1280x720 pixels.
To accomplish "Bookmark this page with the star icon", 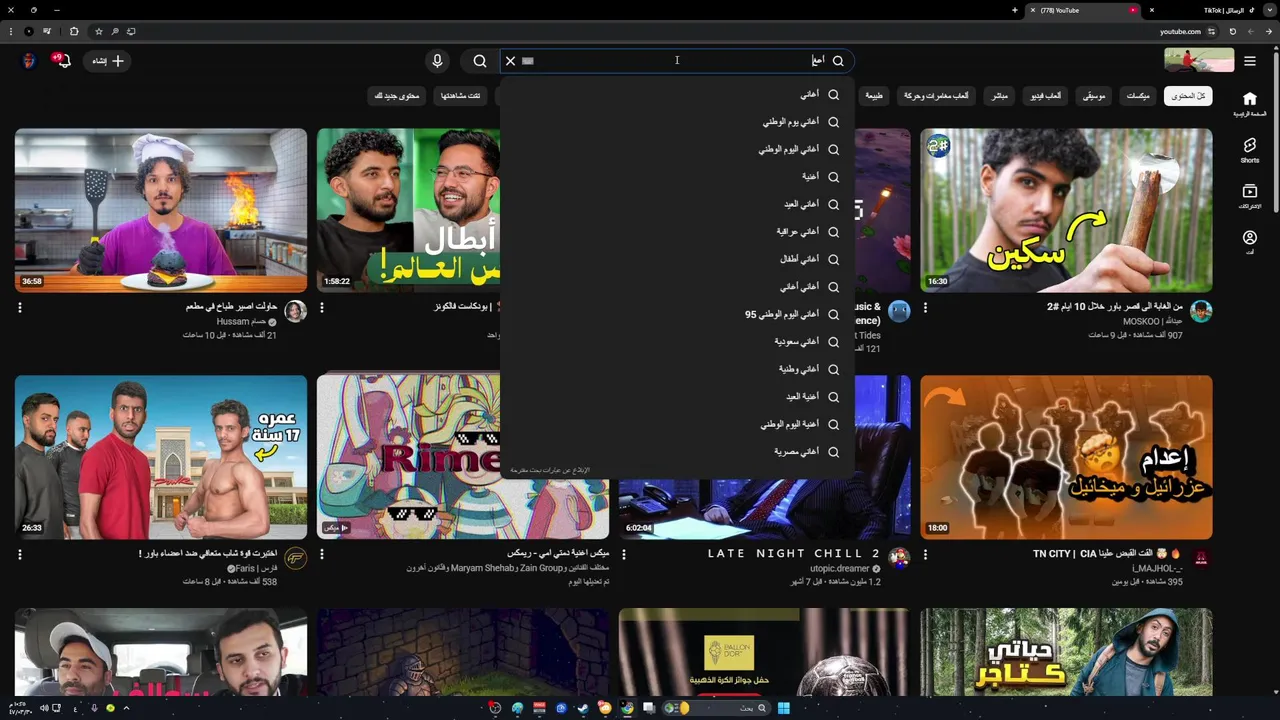I will [98, 31].
